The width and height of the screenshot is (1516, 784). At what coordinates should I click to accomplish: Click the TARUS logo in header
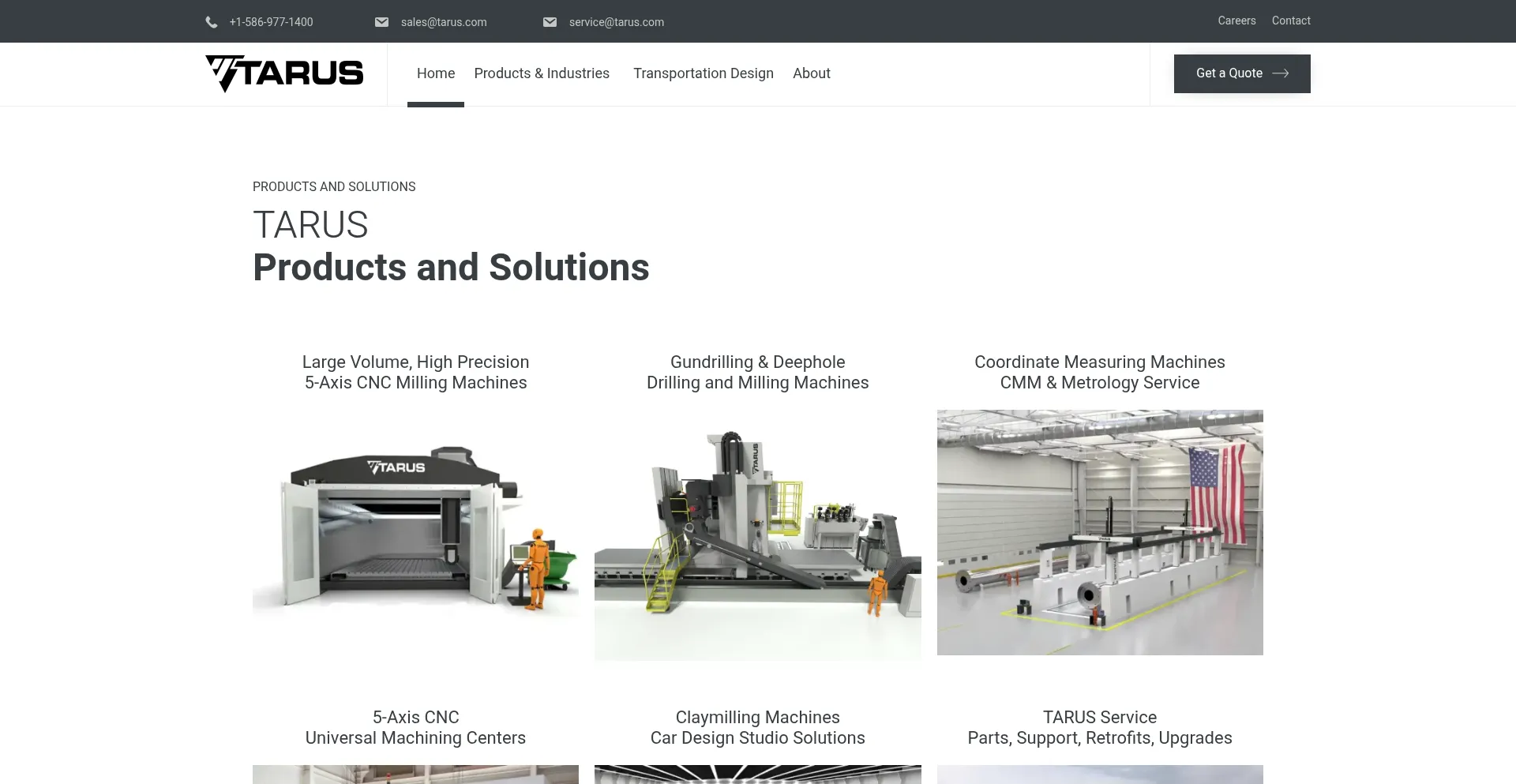click(284, 73)
